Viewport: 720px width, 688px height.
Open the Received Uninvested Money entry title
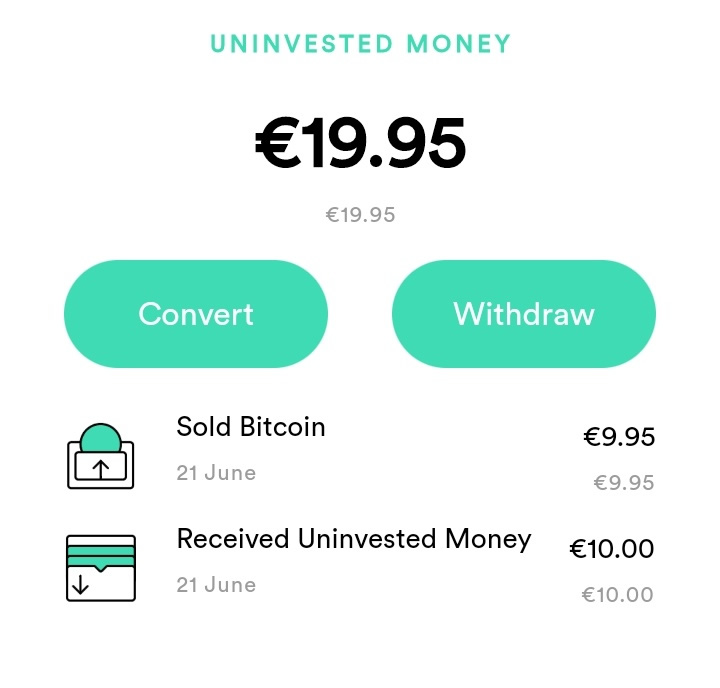(354, 539)
